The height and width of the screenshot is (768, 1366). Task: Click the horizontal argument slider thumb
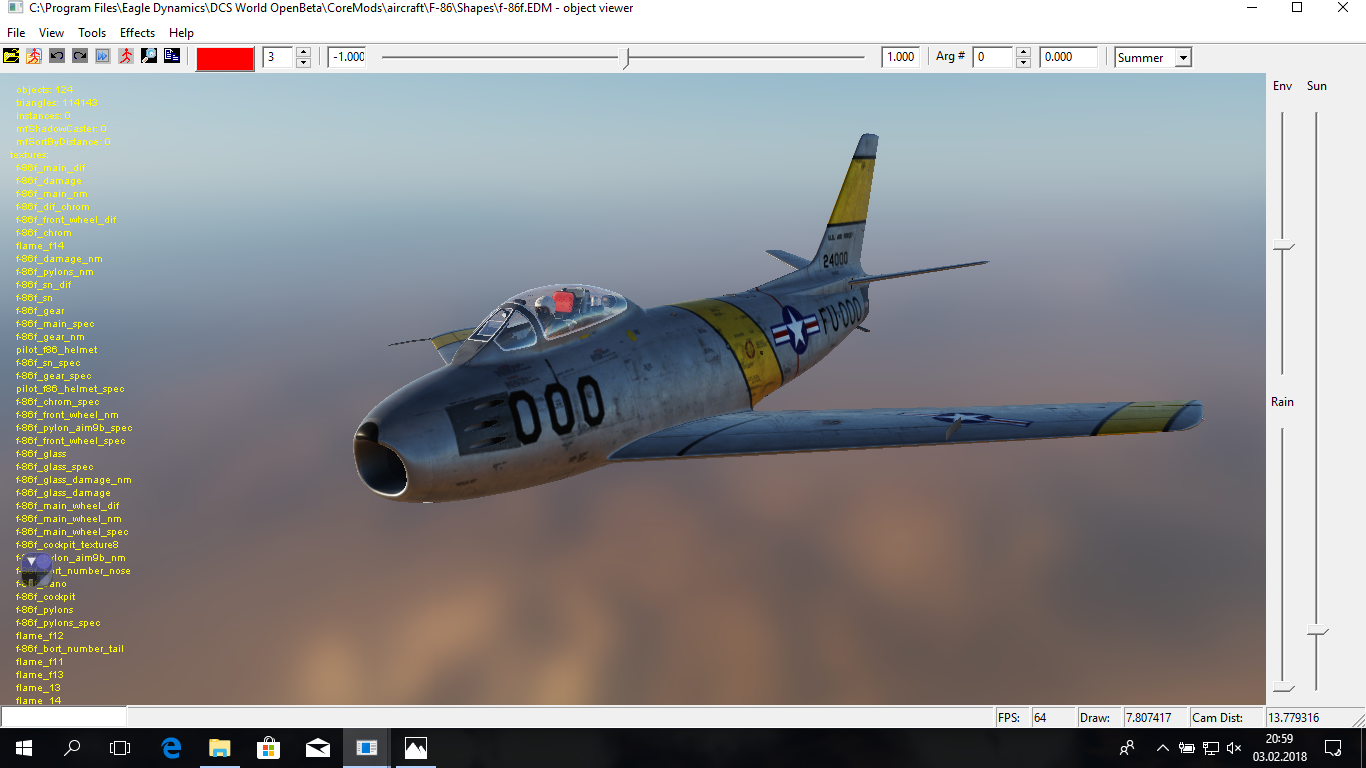[x=626, y=58]
